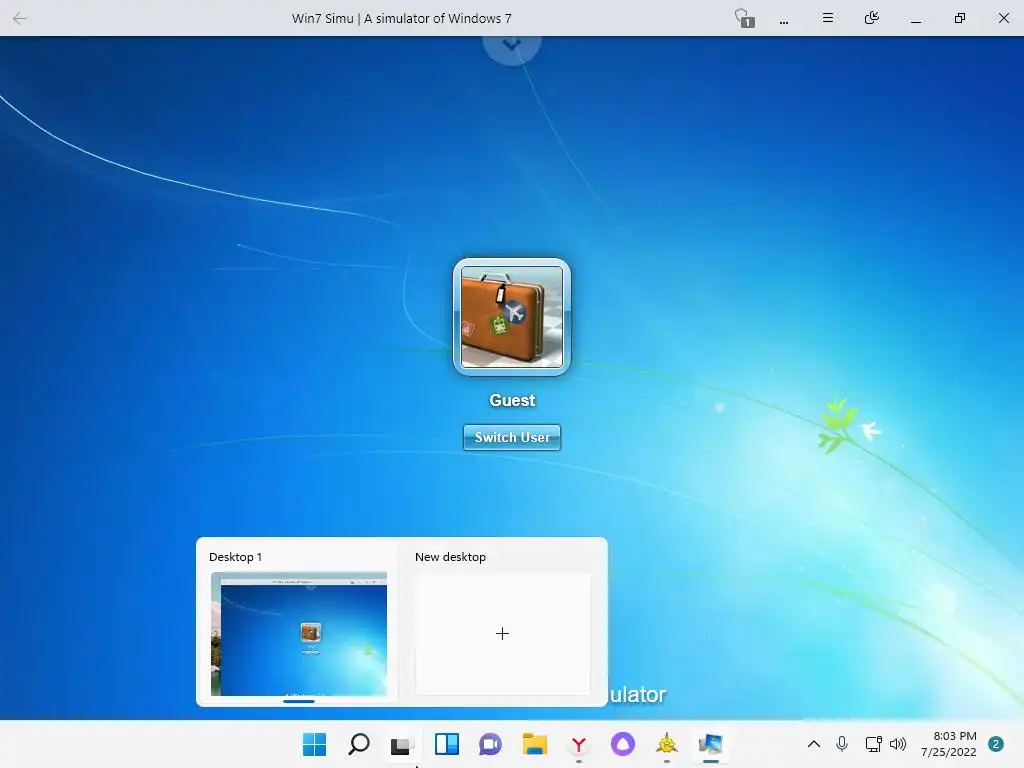Open the yellow star app in taskbar
The image size is (1024, 768).
tap(667, 744)
